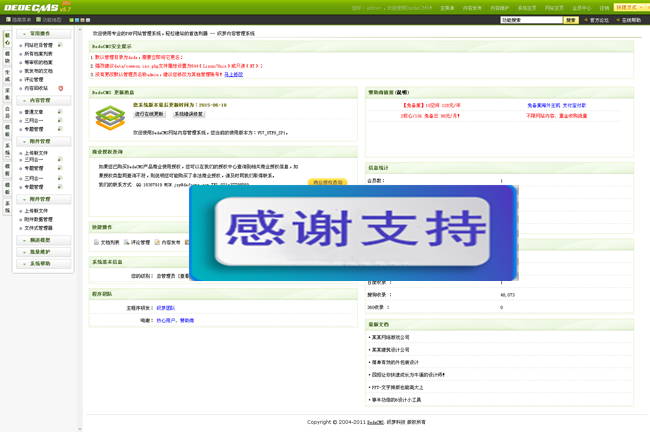Go to 系统主页 in the top menu

point(527,8)
